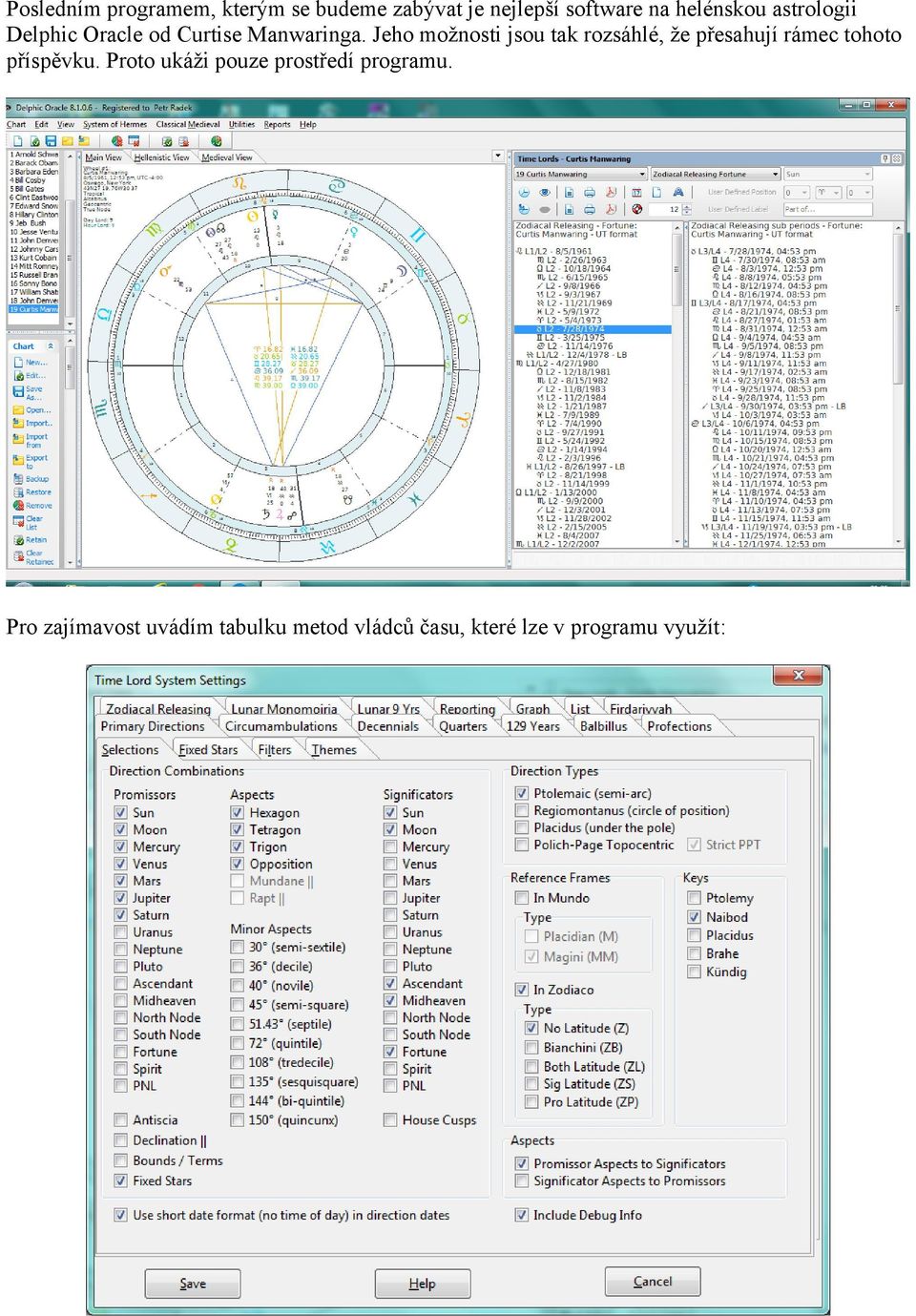This screenshot has height=1316, width=916.
Task: Click the Part of... label input field
Action: [x=828, y=209]
